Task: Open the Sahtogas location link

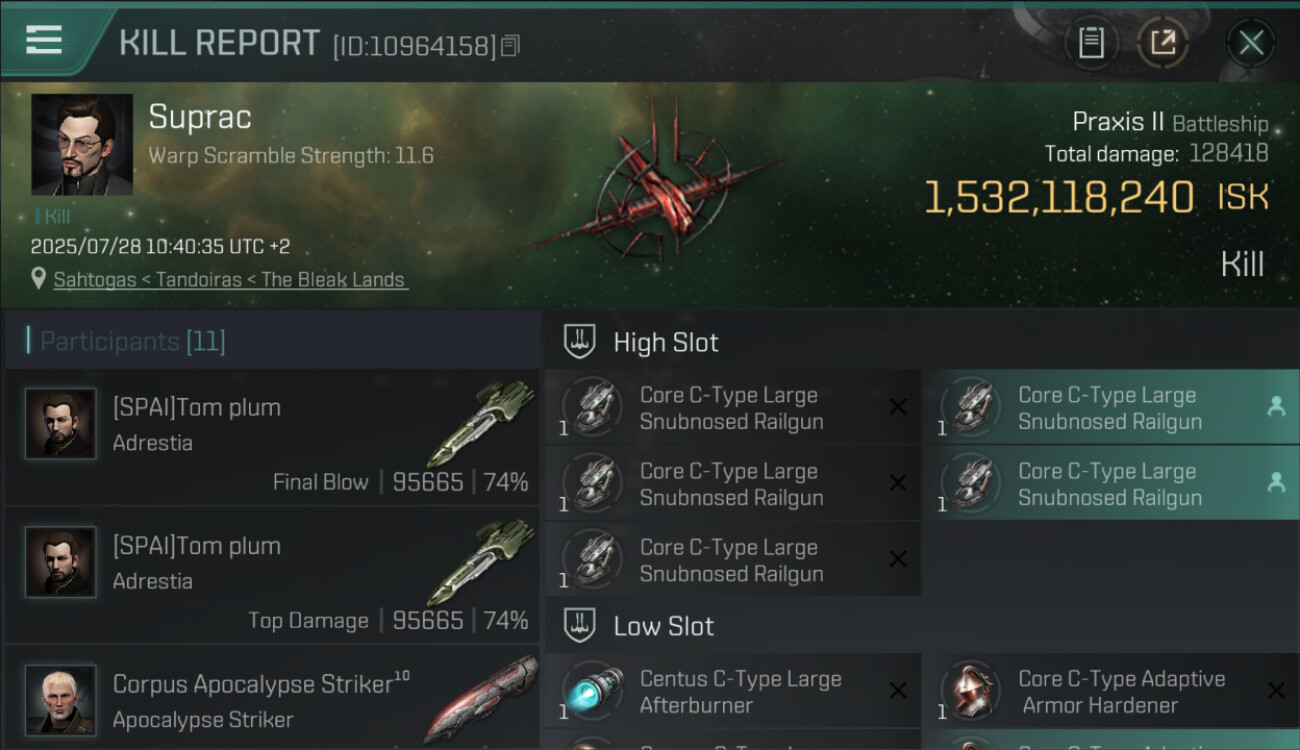Action: click(230, 280)
